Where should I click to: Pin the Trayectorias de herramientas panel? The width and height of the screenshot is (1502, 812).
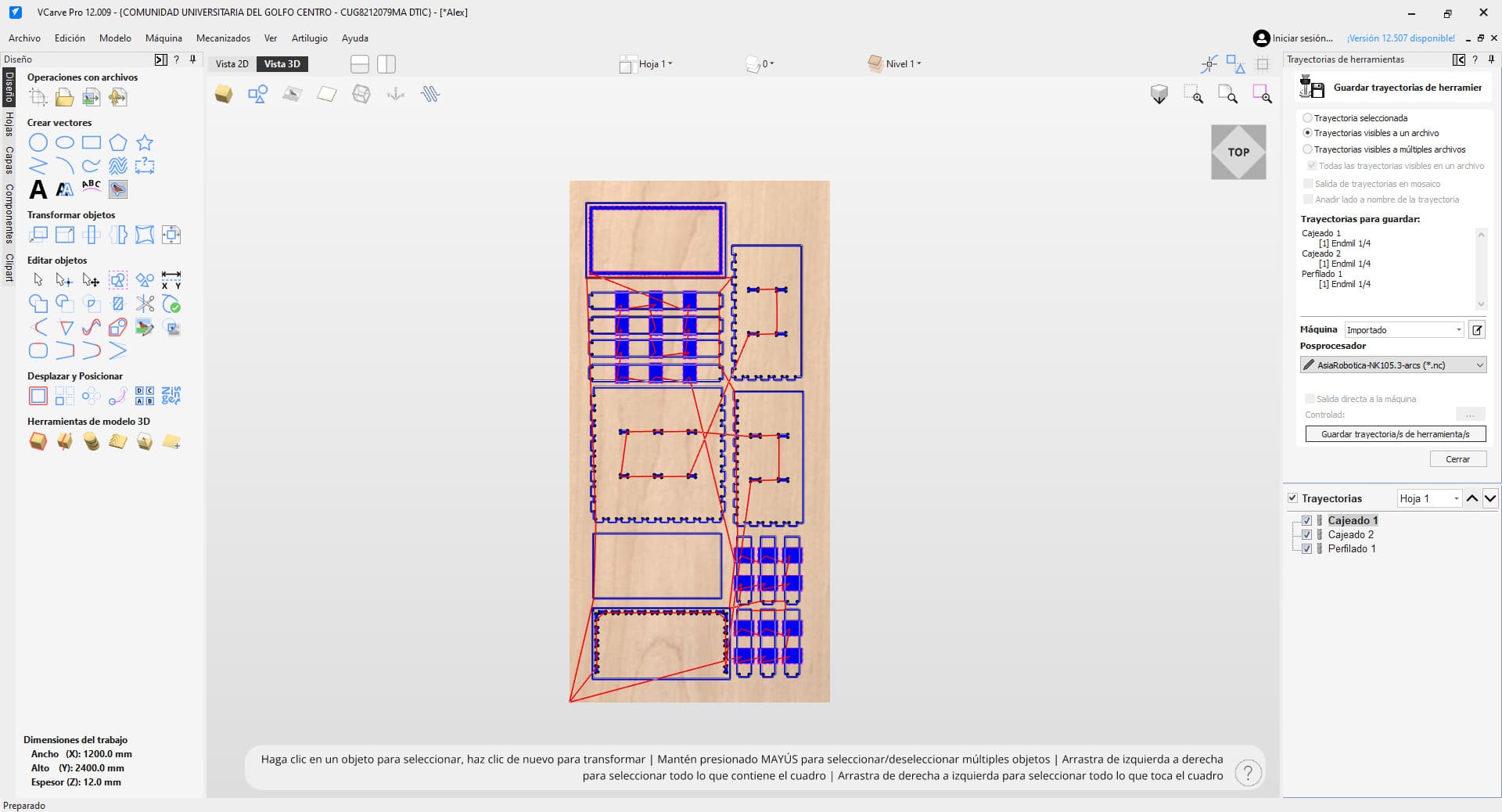click(x=1491, y=59)
